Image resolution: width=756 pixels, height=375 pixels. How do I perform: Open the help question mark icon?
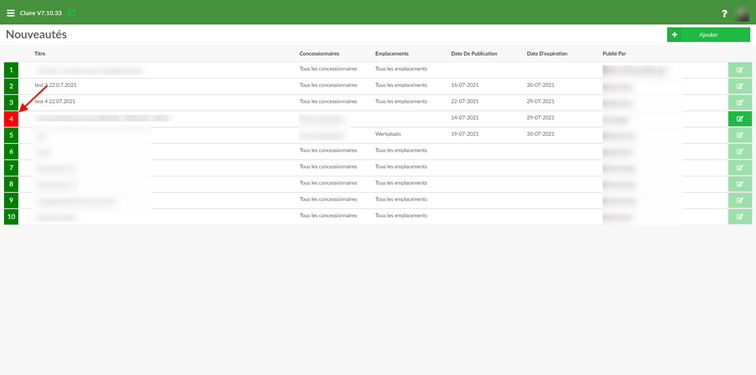coord(724,14)
